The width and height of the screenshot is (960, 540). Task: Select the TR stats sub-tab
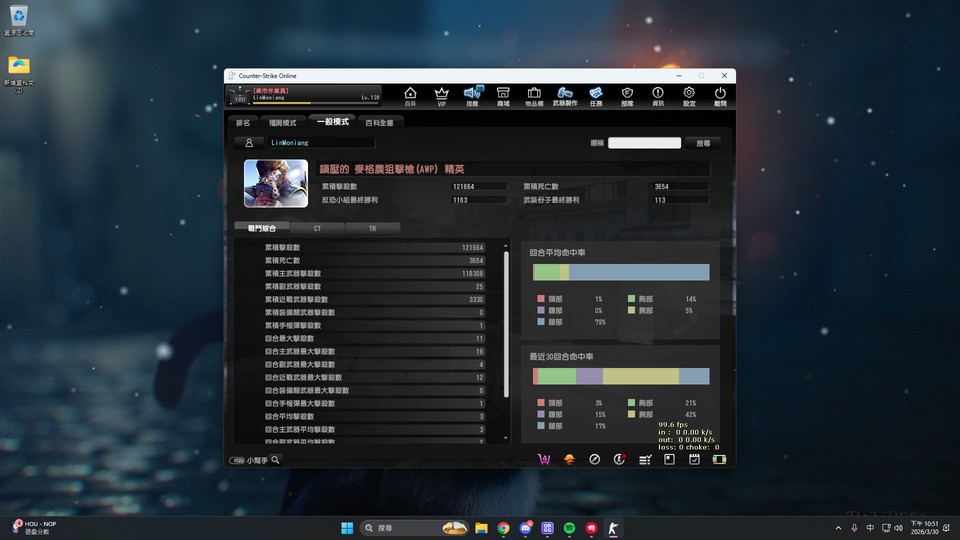(372, 228)
